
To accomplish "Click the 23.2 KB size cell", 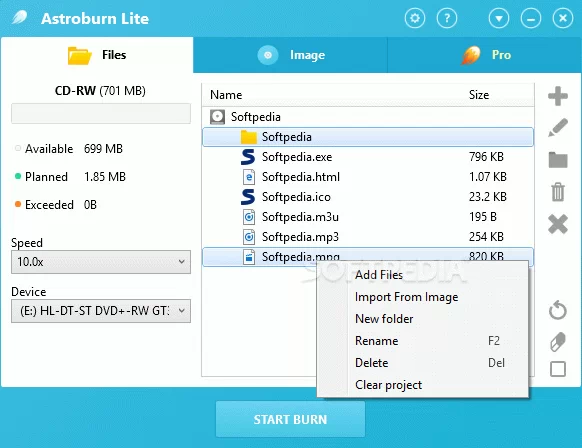I will 488,197.
